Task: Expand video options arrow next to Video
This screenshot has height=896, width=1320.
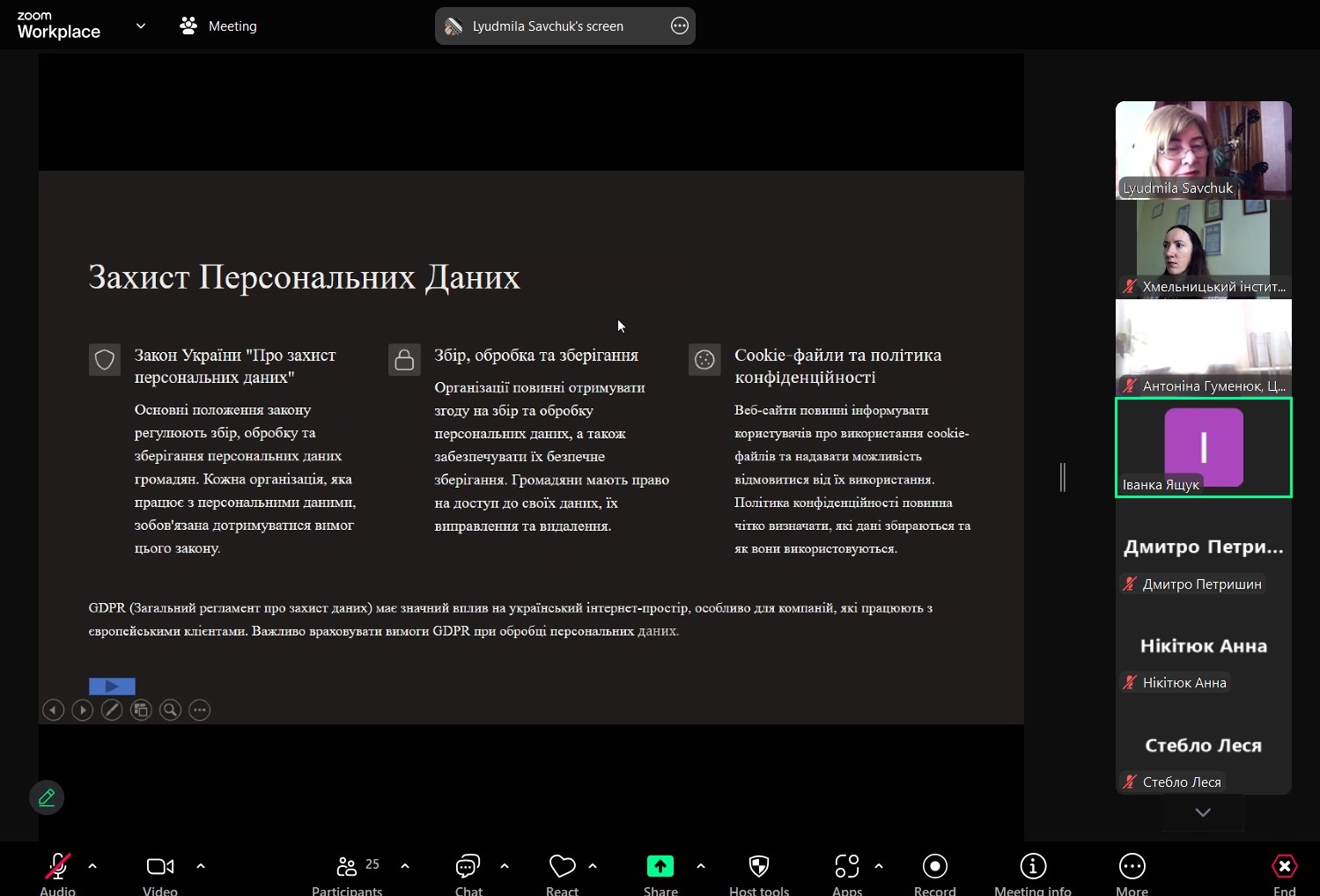Action: 201,866
